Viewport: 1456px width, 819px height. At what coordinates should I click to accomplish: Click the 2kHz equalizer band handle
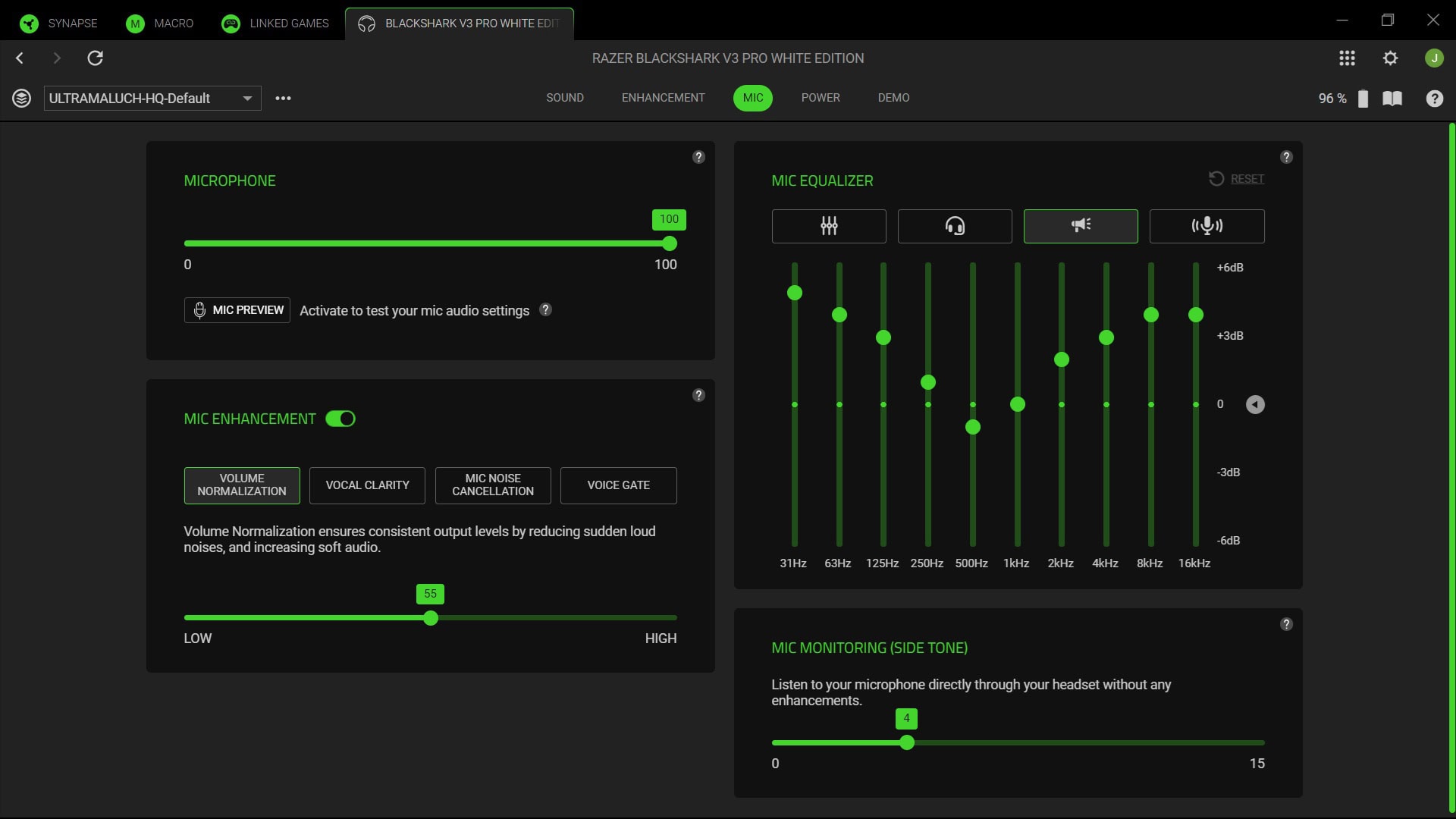[x=1062, y=359]
